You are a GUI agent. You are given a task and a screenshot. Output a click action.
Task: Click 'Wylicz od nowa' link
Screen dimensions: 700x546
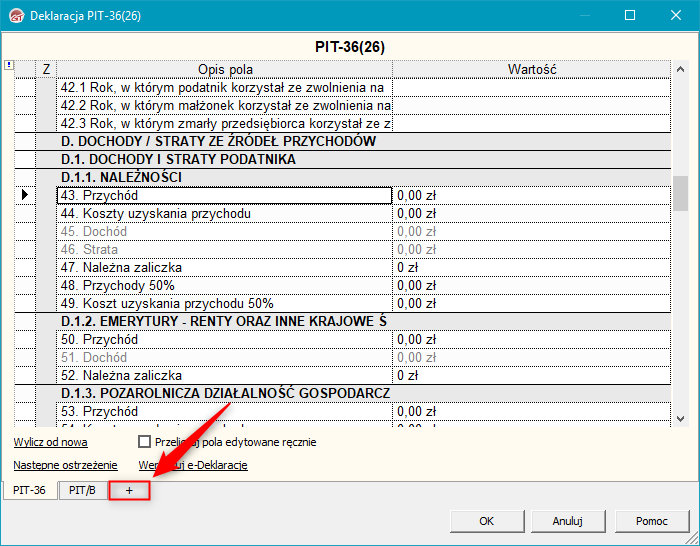click(x=50, y=442)
